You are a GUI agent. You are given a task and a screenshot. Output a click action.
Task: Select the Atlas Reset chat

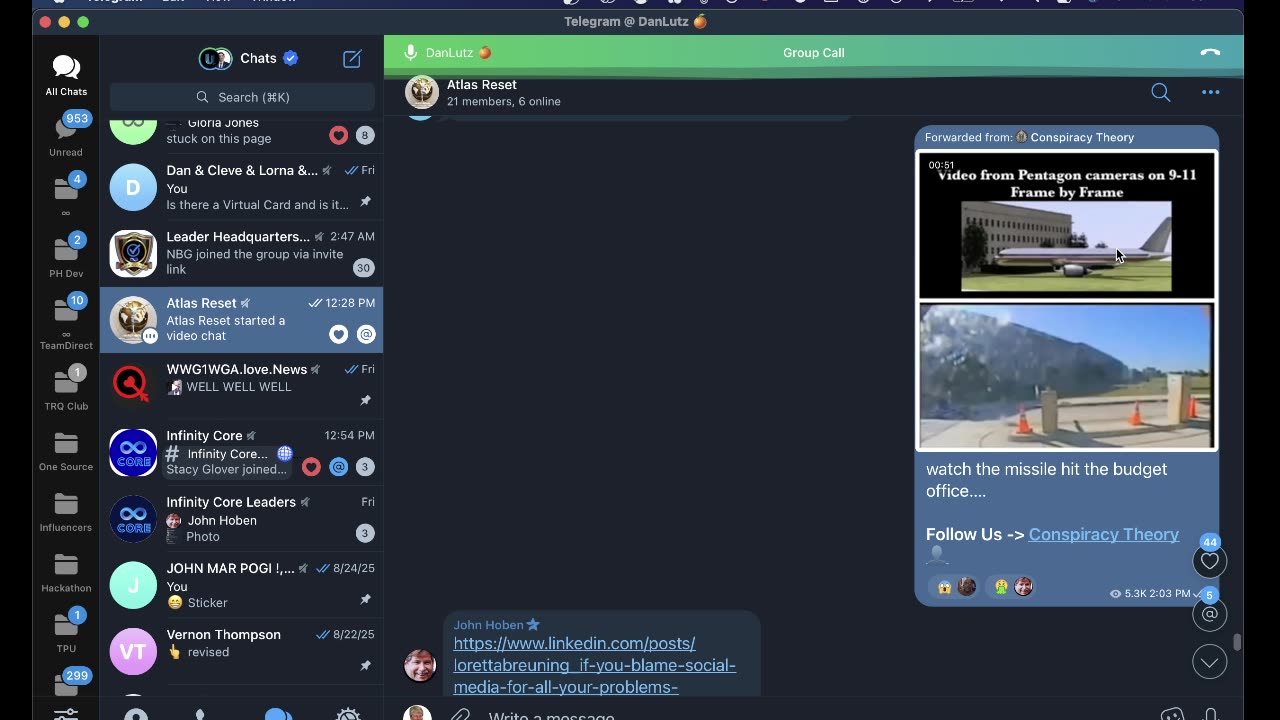[241, 320]
